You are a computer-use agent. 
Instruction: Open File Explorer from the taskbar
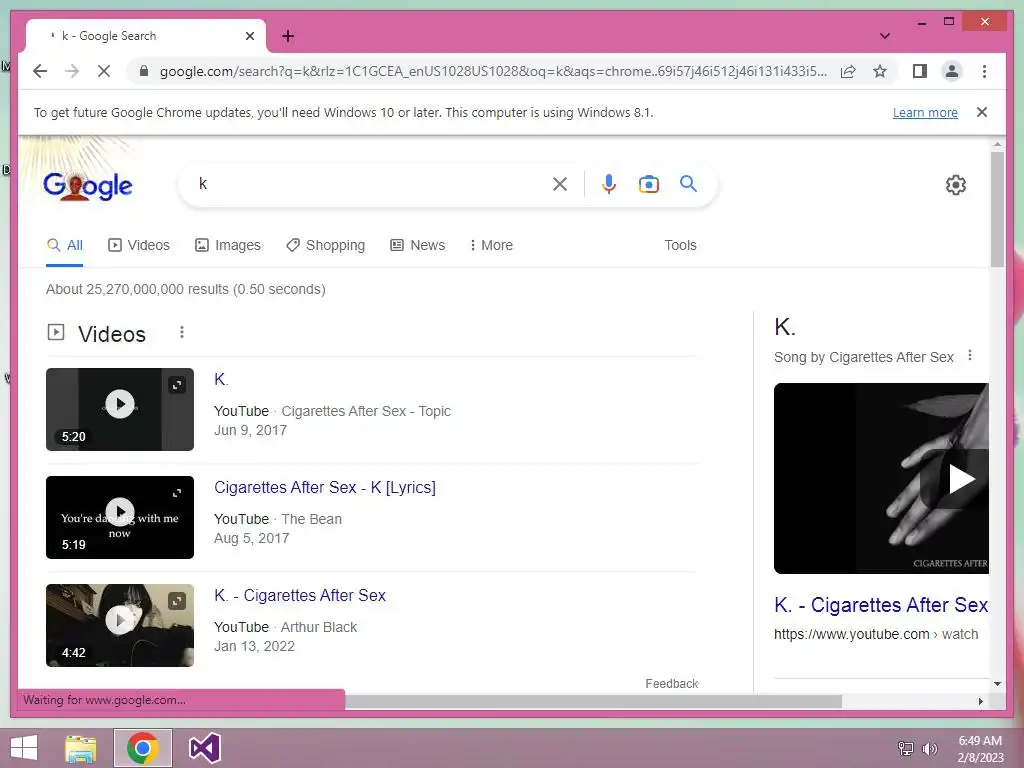[x=80, y=748]
